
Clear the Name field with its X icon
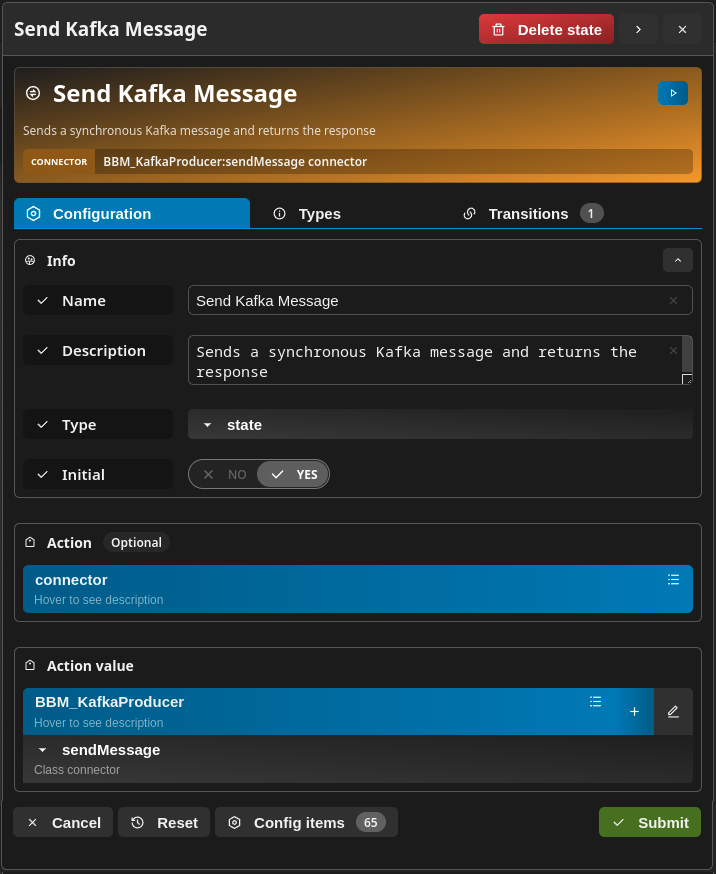[x=673, y=300]
